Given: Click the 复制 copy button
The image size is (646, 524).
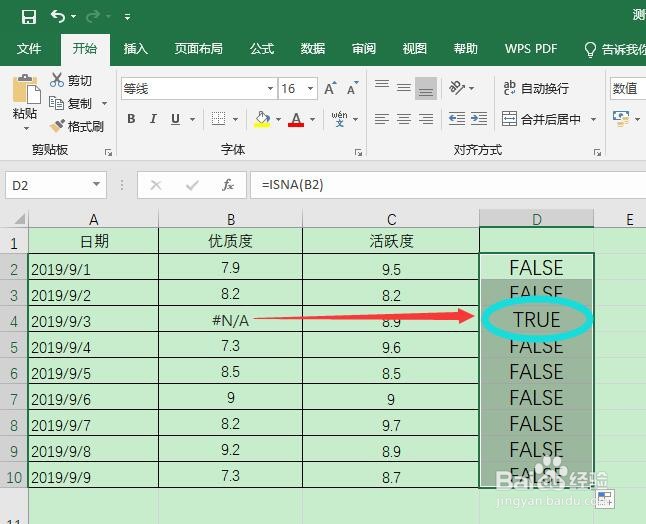Looking at the screenshot, I should tap(70, 103).
